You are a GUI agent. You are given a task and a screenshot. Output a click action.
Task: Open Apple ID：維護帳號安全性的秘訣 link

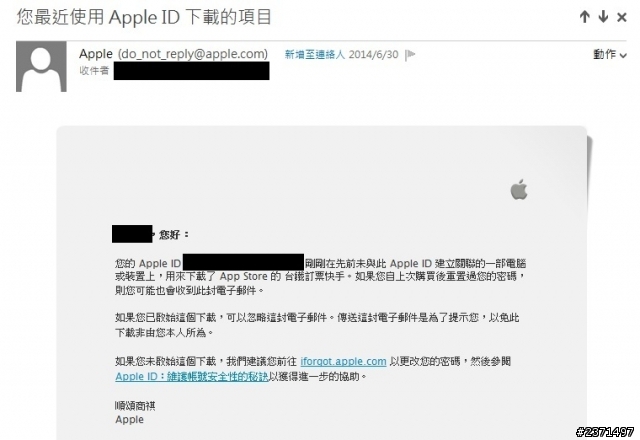pos(191,376)
